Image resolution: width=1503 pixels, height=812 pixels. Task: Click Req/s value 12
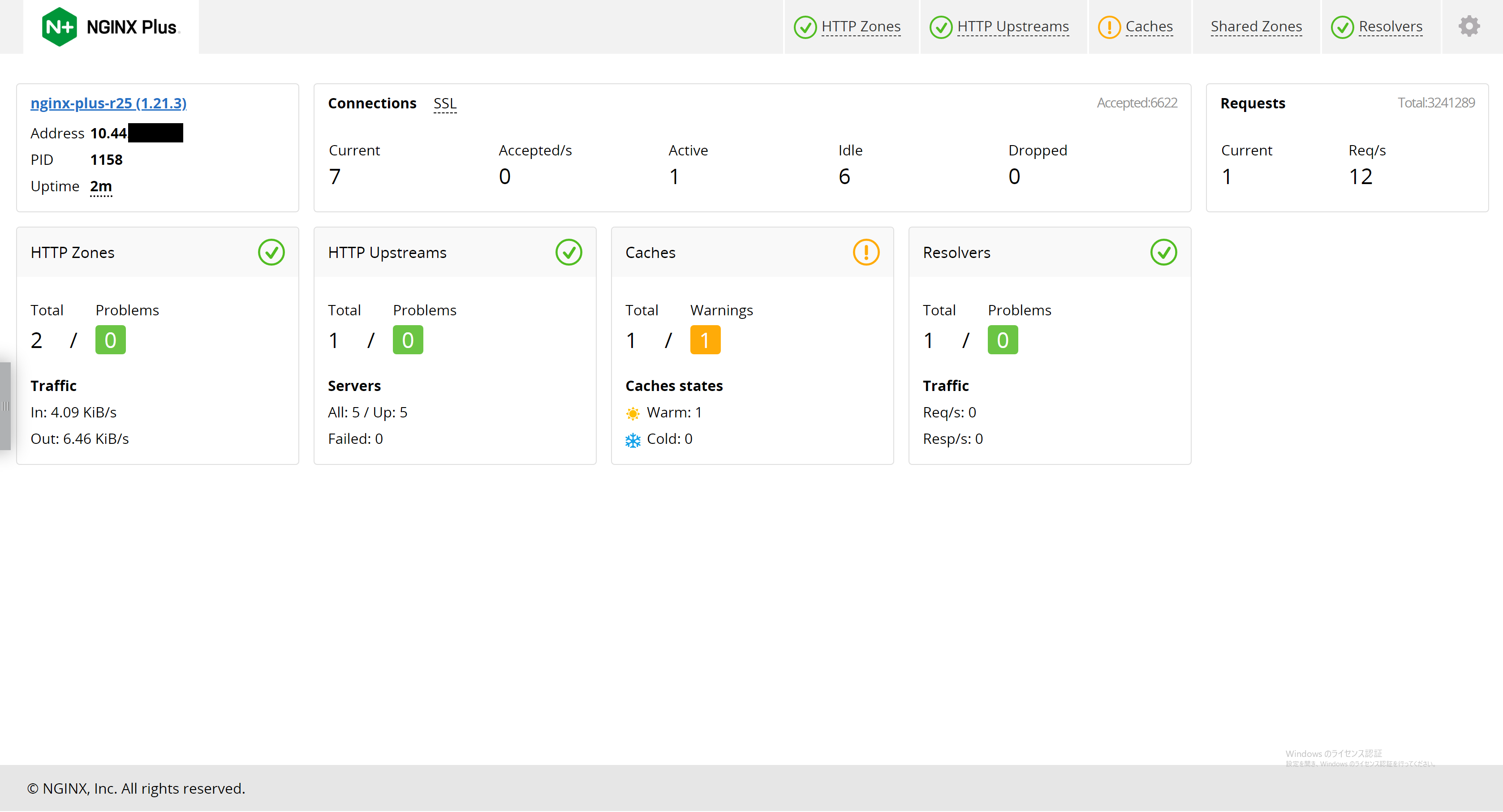[1360, 177]
